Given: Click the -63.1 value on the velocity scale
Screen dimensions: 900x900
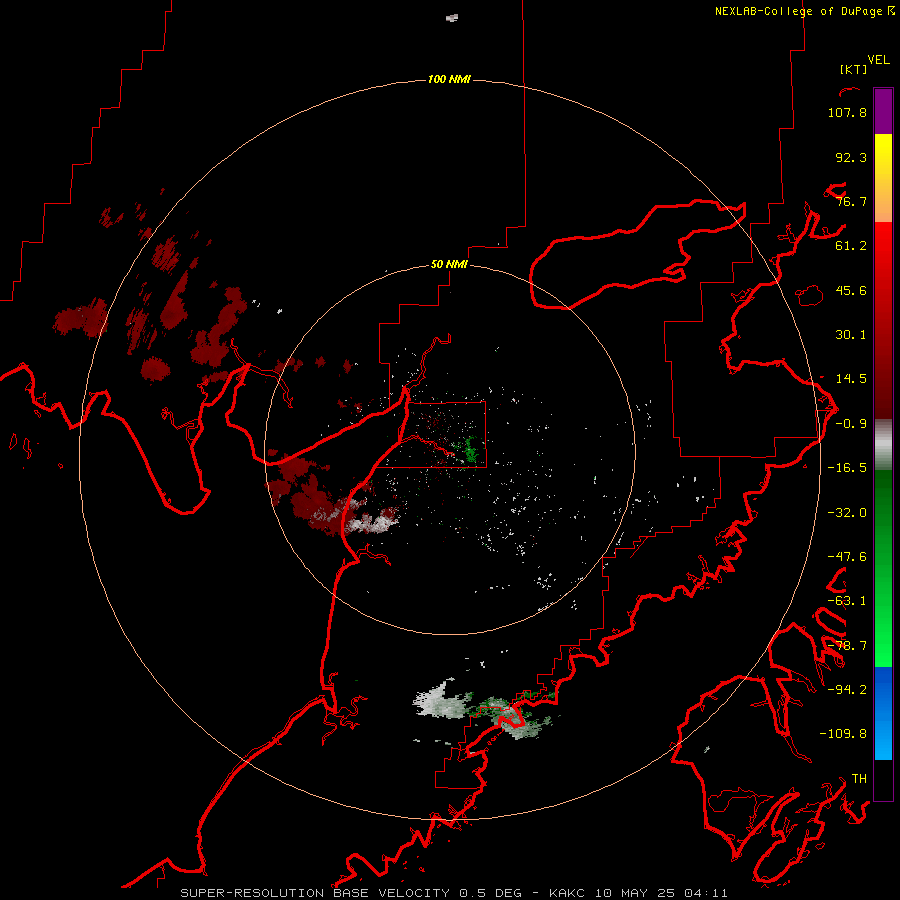Looking at the screenshot, I should point(847,601).
